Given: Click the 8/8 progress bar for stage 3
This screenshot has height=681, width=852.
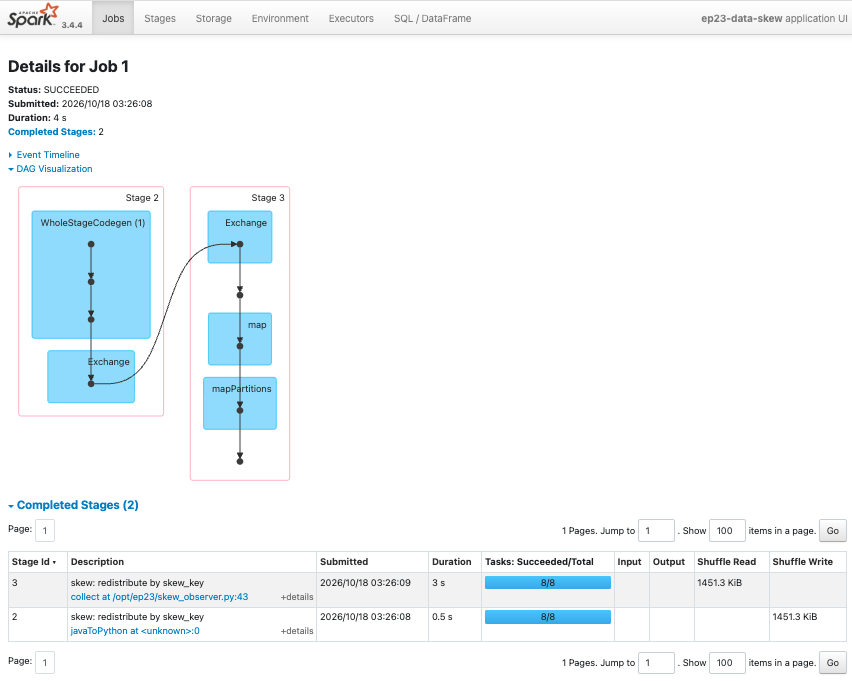Looking at the screenshot, I should pyautogui.click(x=548, y=583).
